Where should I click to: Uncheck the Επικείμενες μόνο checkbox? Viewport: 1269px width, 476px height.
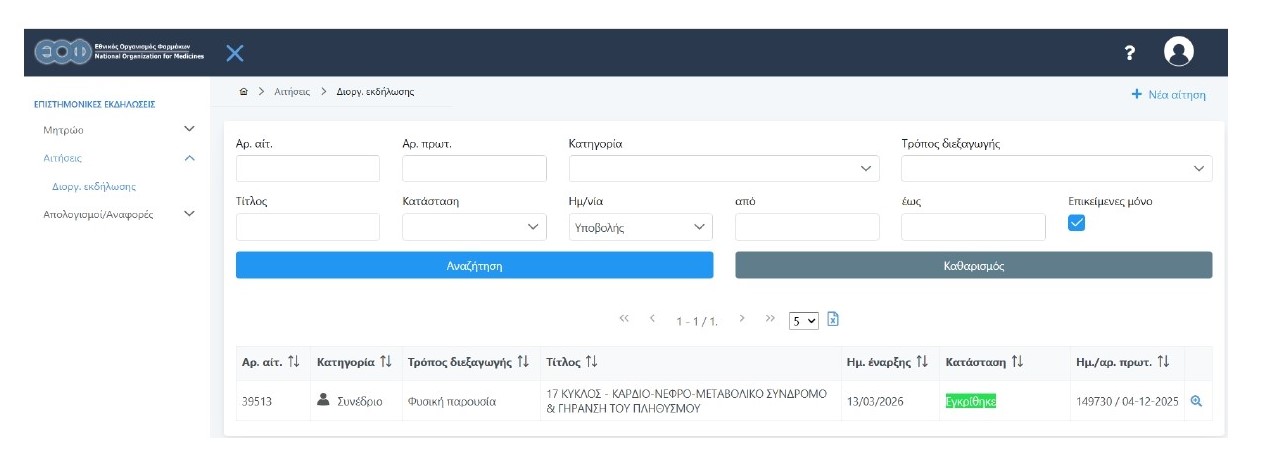click(x=1076, y=223)
